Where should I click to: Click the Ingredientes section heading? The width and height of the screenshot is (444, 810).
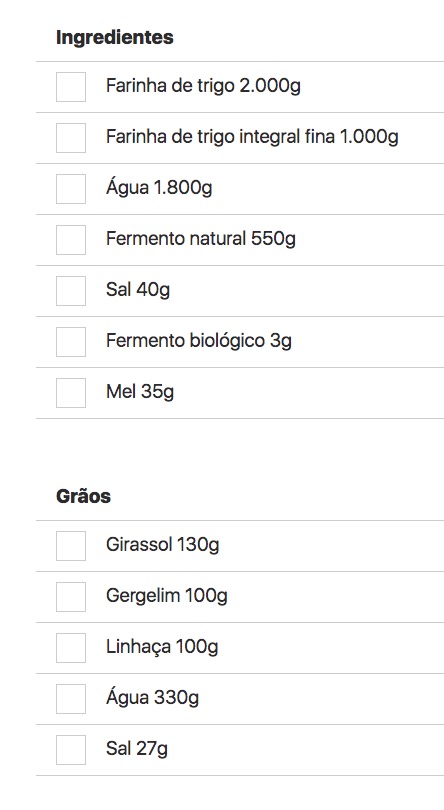click(x=115, y=38)
